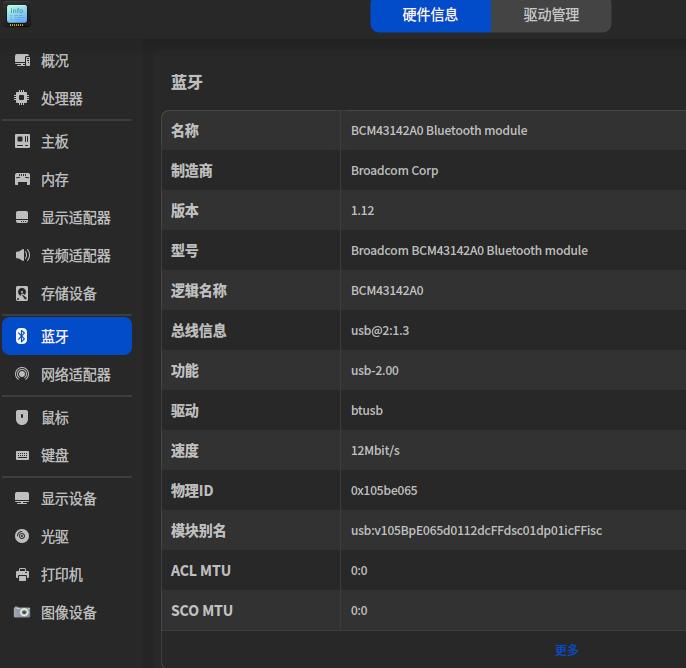Select the 图像设备 camera icon
The image size is (686, 668).
(22, 612)
